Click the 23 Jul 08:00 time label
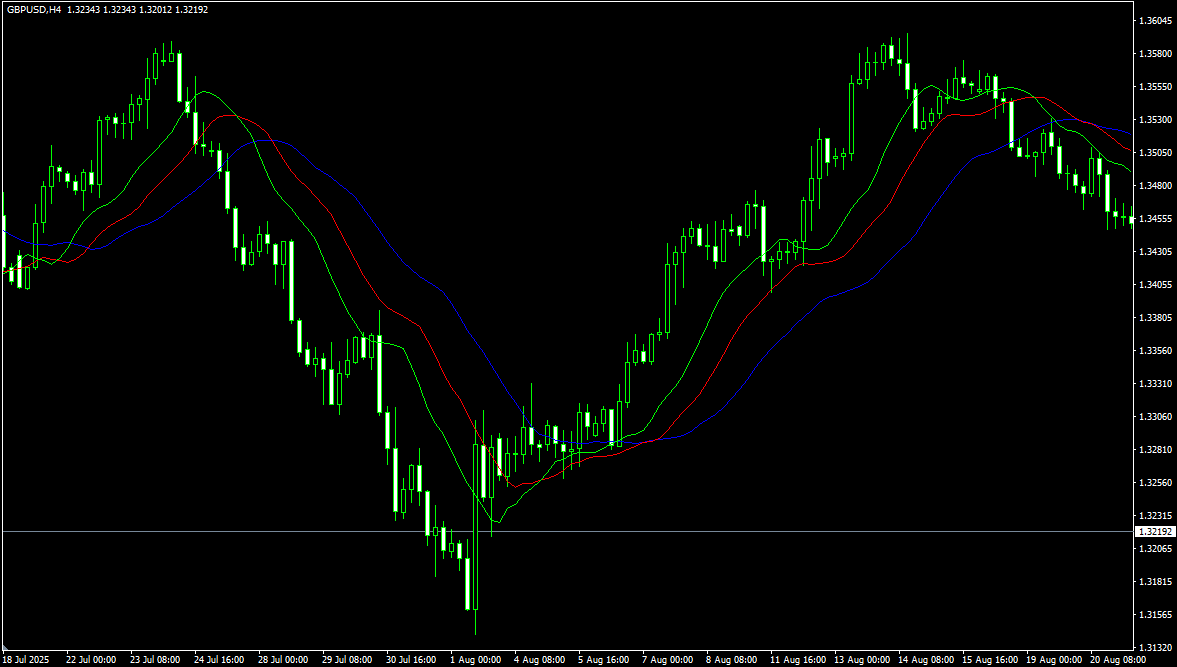 pyautogui.click(x=155, y=660)
